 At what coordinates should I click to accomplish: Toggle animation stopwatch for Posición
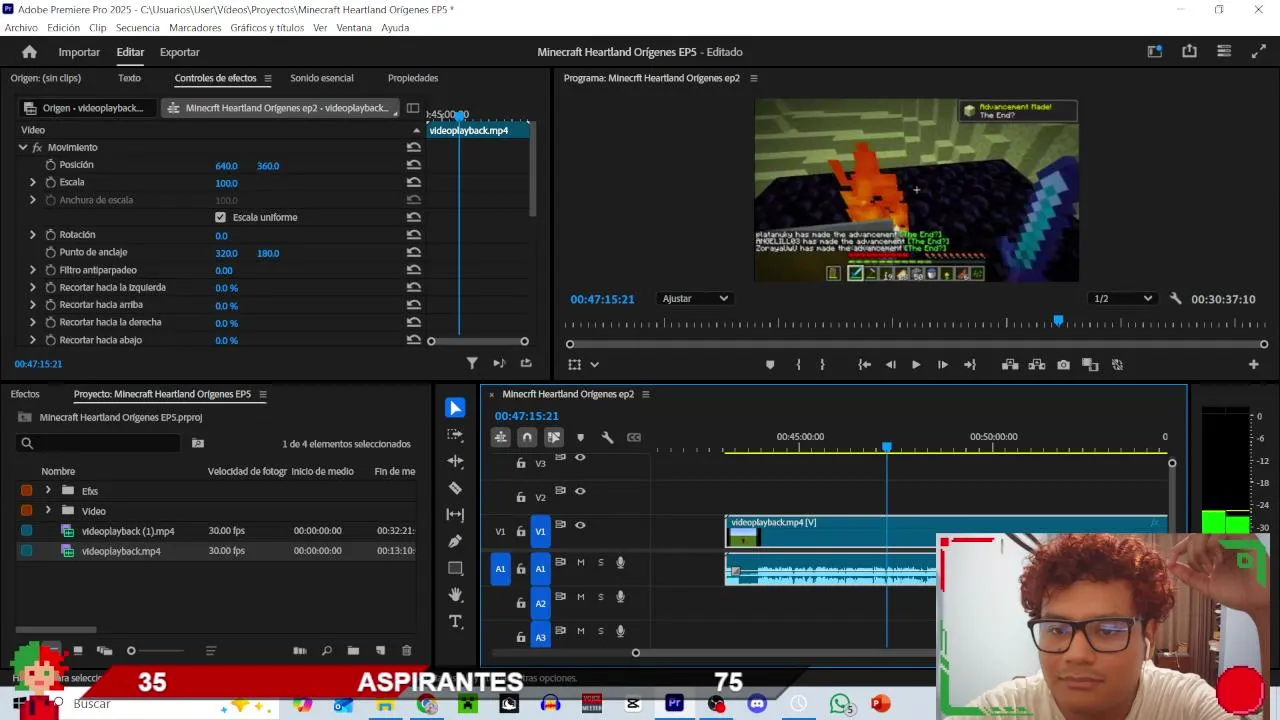(50, 165)
